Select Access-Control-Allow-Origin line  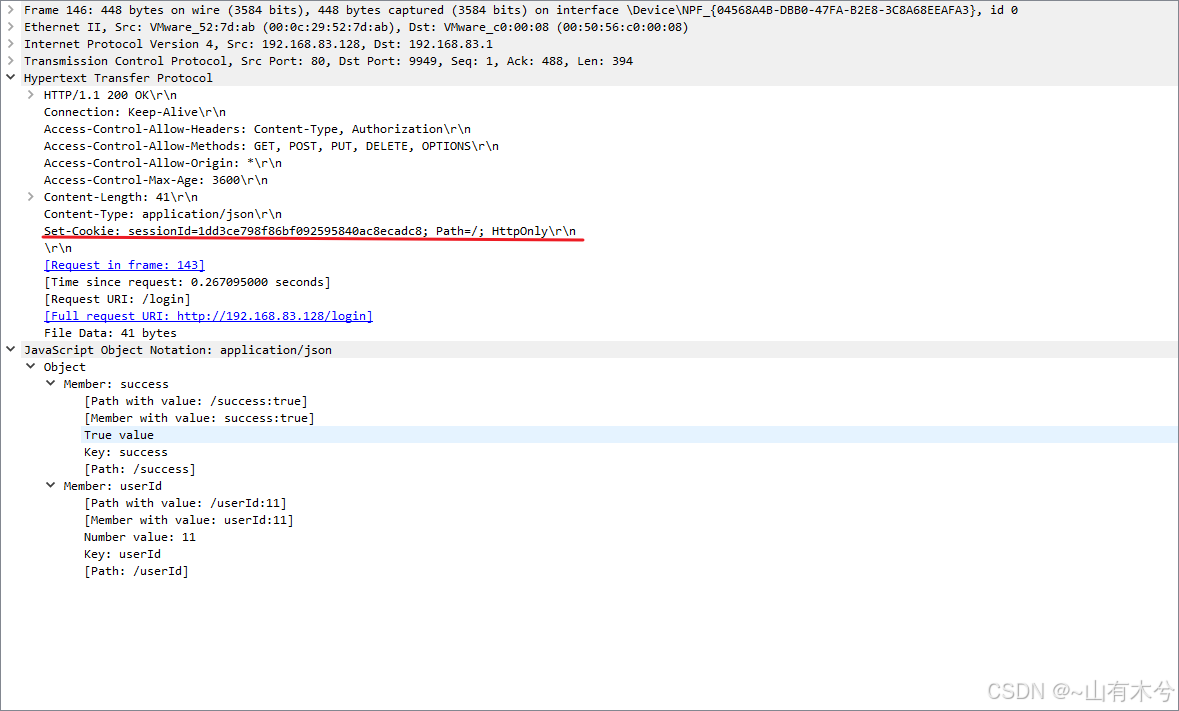click(162, 163)
